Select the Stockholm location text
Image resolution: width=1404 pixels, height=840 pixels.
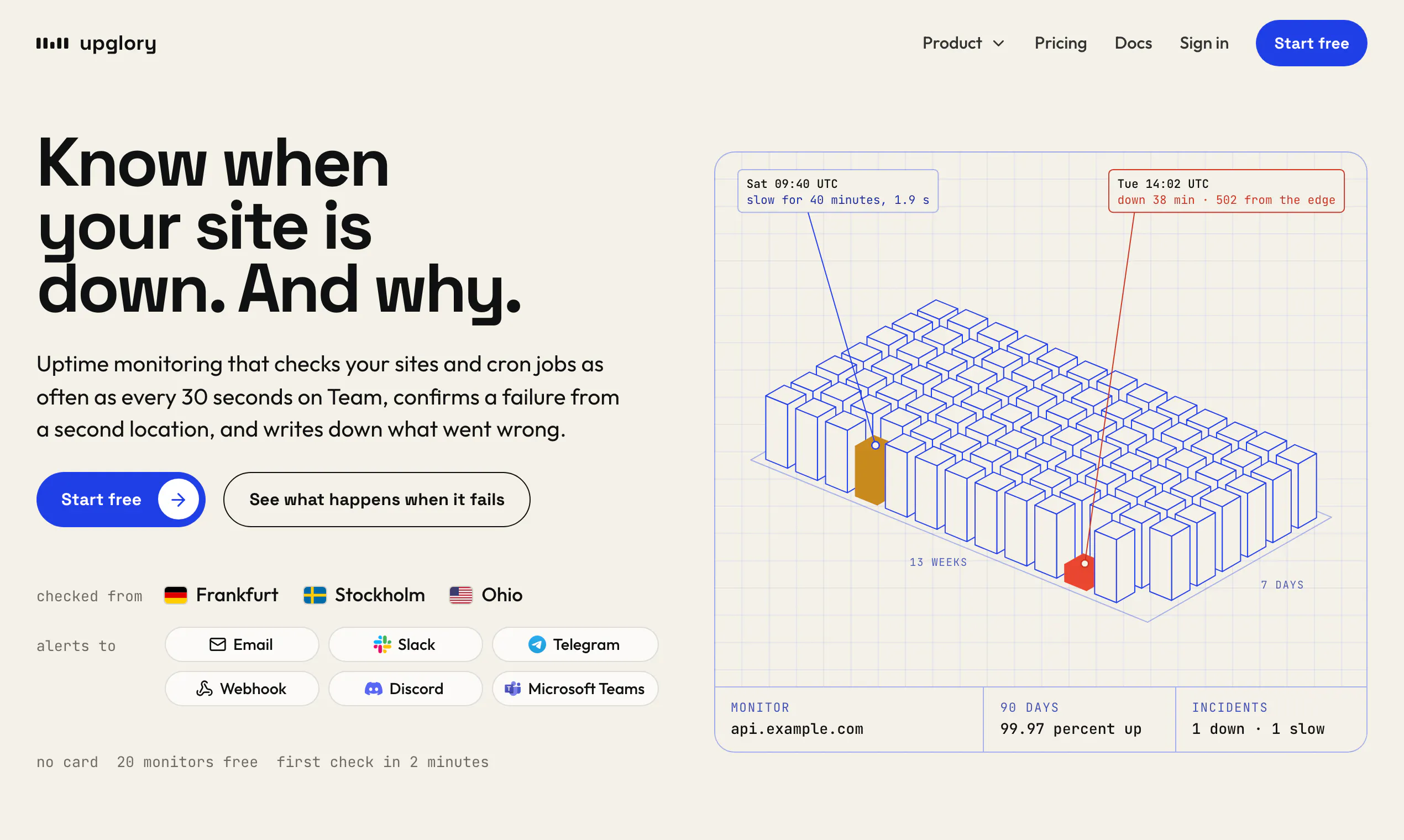tap(379, 595)
